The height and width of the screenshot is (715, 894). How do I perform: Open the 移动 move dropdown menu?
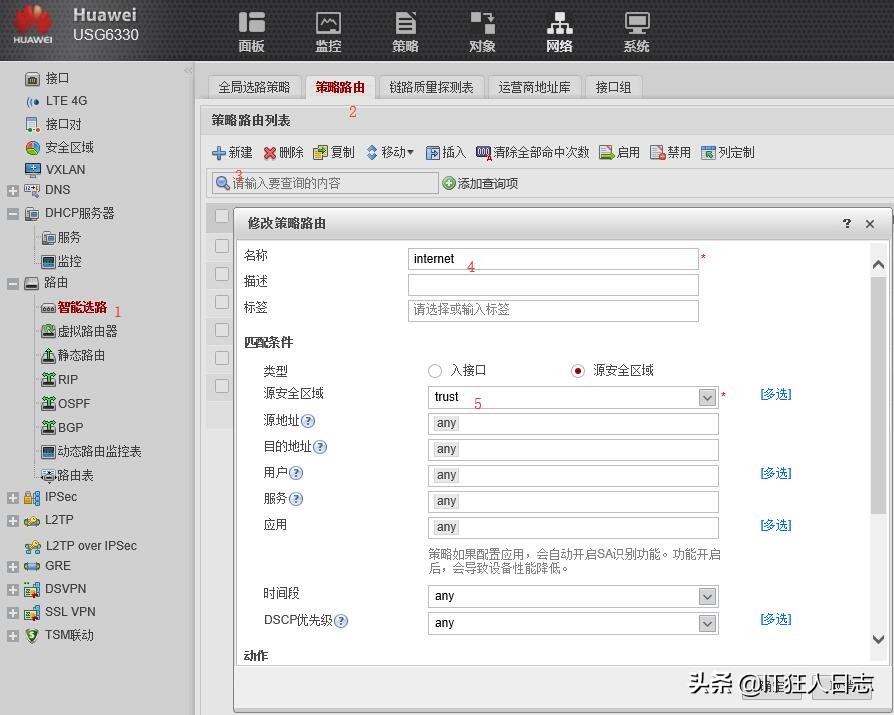(x=383, y=153)
